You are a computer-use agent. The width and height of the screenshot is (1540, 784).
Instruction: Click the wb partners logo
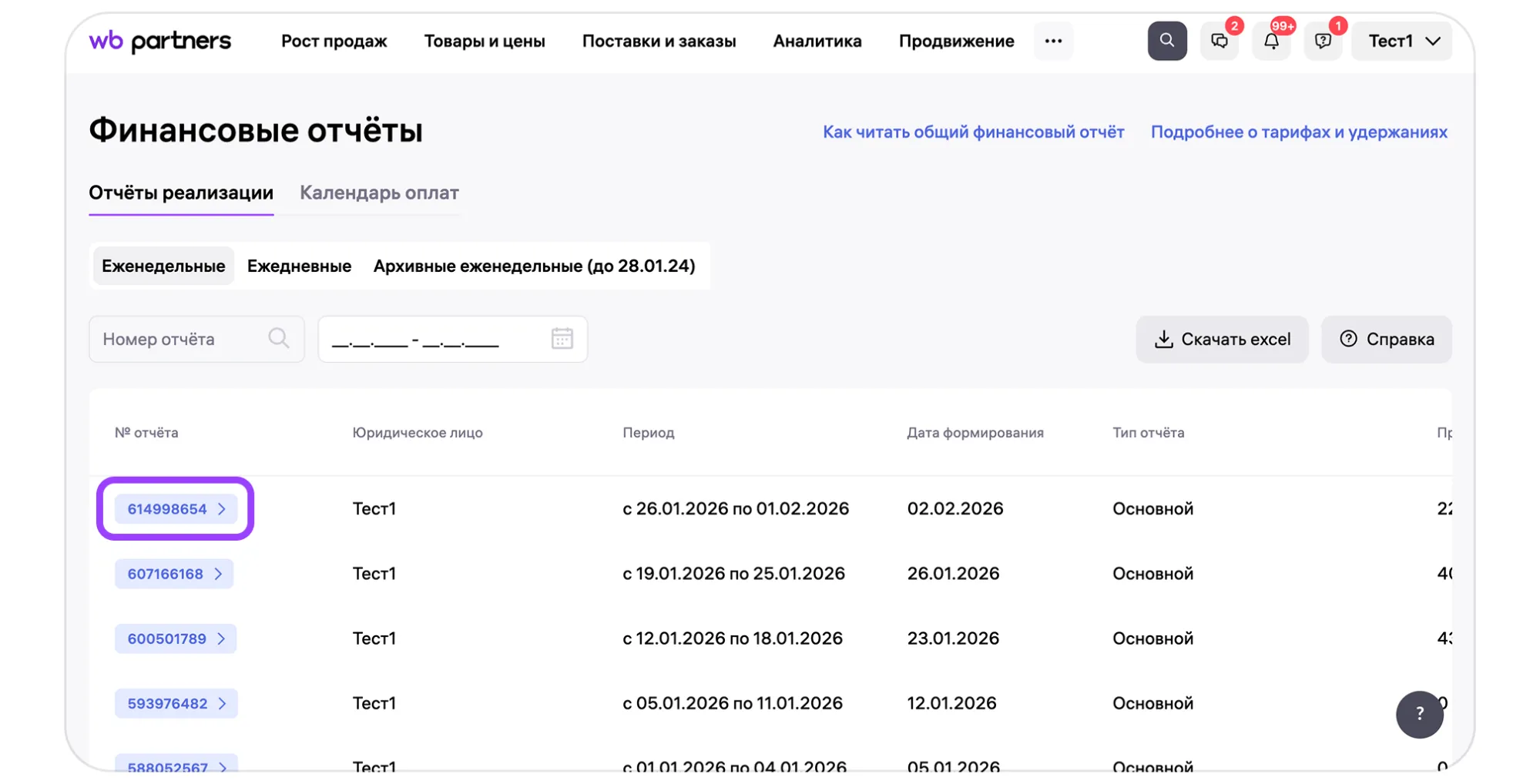tap(160, 41)
